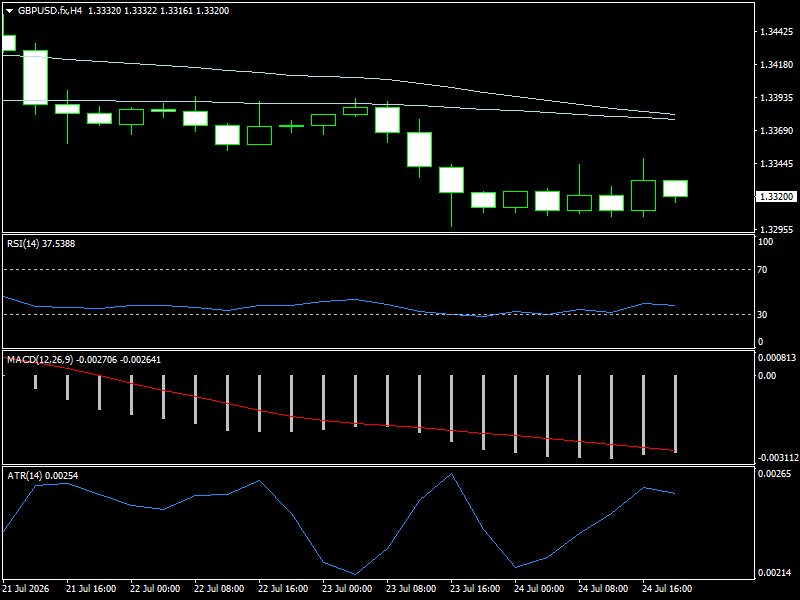
Task: Open the chart menu triangle beside GBPUSD.fx
Action: pyautogui.click(x=9, y=11)
